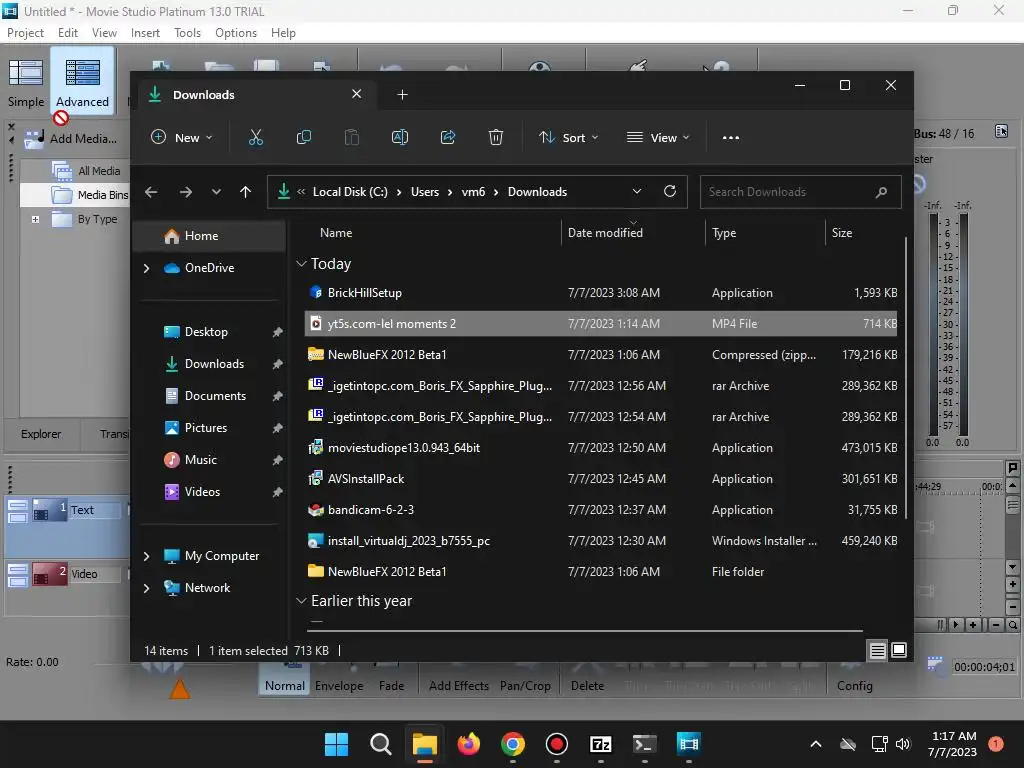This screenshot has width=1024, height=768.
Task: Expand OneDrive in navigation pane
Action: [x=146, y=268]
